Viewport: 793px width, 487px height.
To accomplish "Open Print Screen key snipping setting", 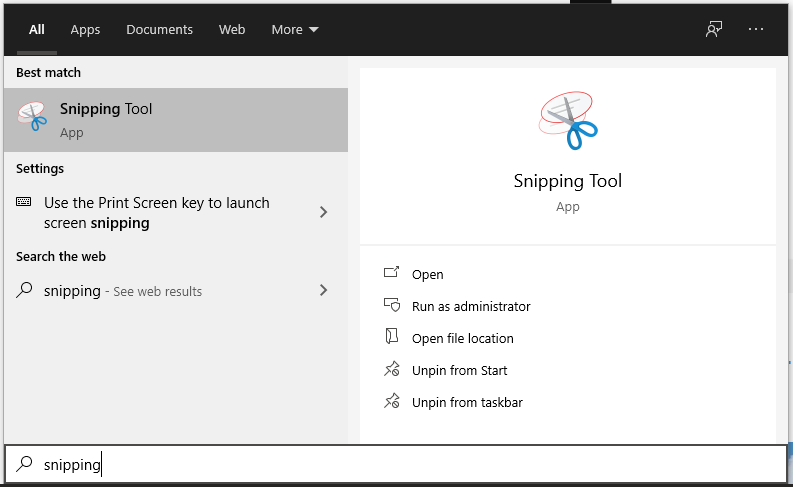I will (175, 212).
